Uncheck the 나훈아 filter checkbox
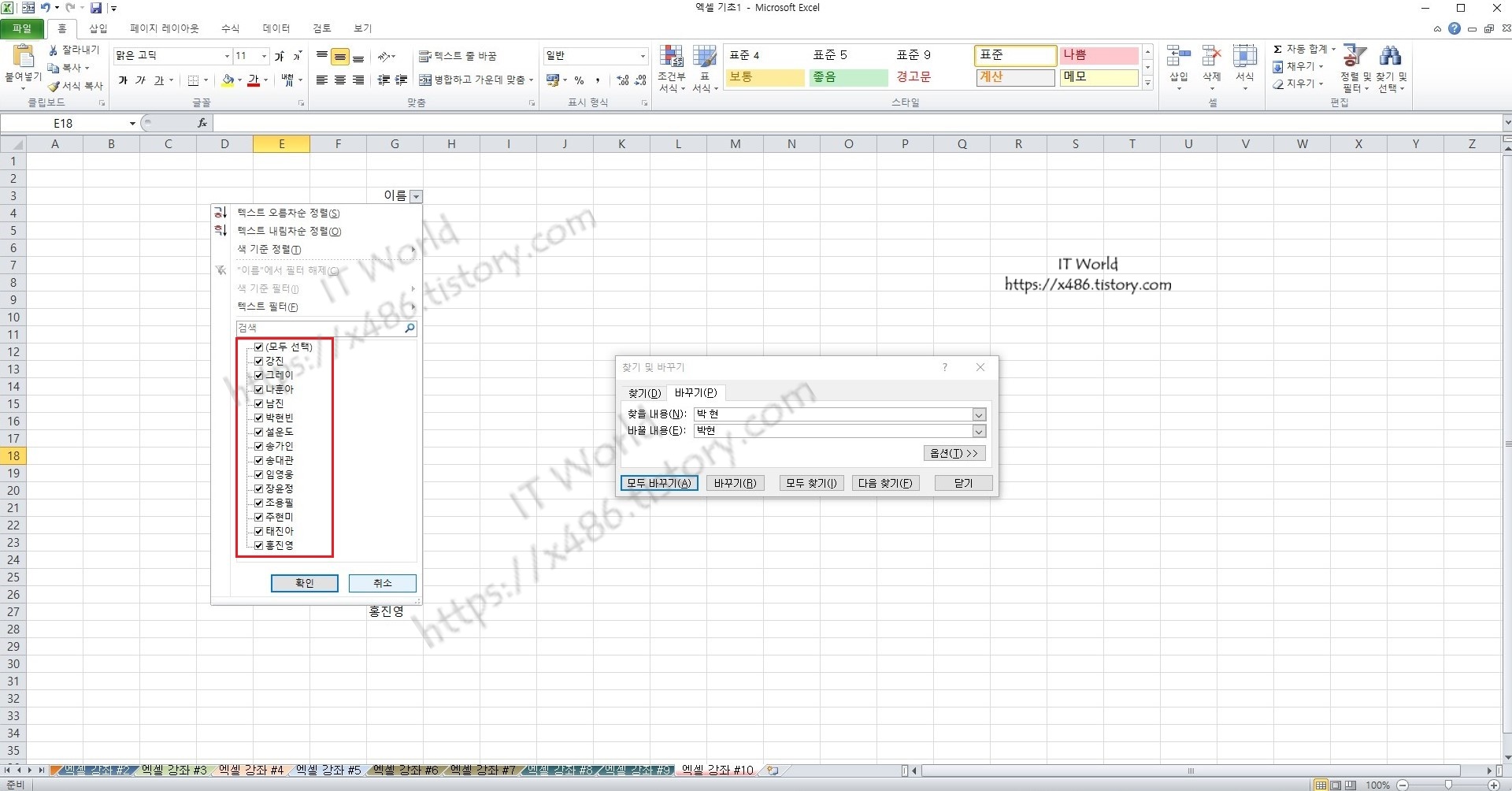 (258, 389)
